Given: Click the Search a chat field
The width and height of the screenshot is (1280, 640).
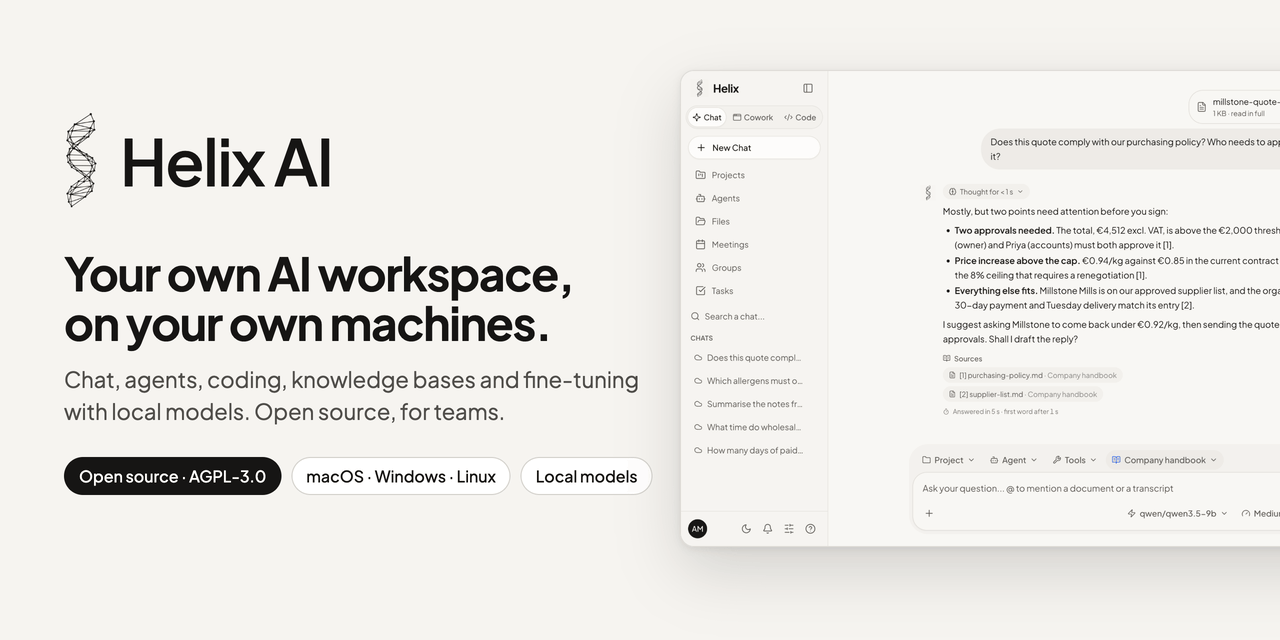Looking at the screenshot, I should click(x=754, y=316).
